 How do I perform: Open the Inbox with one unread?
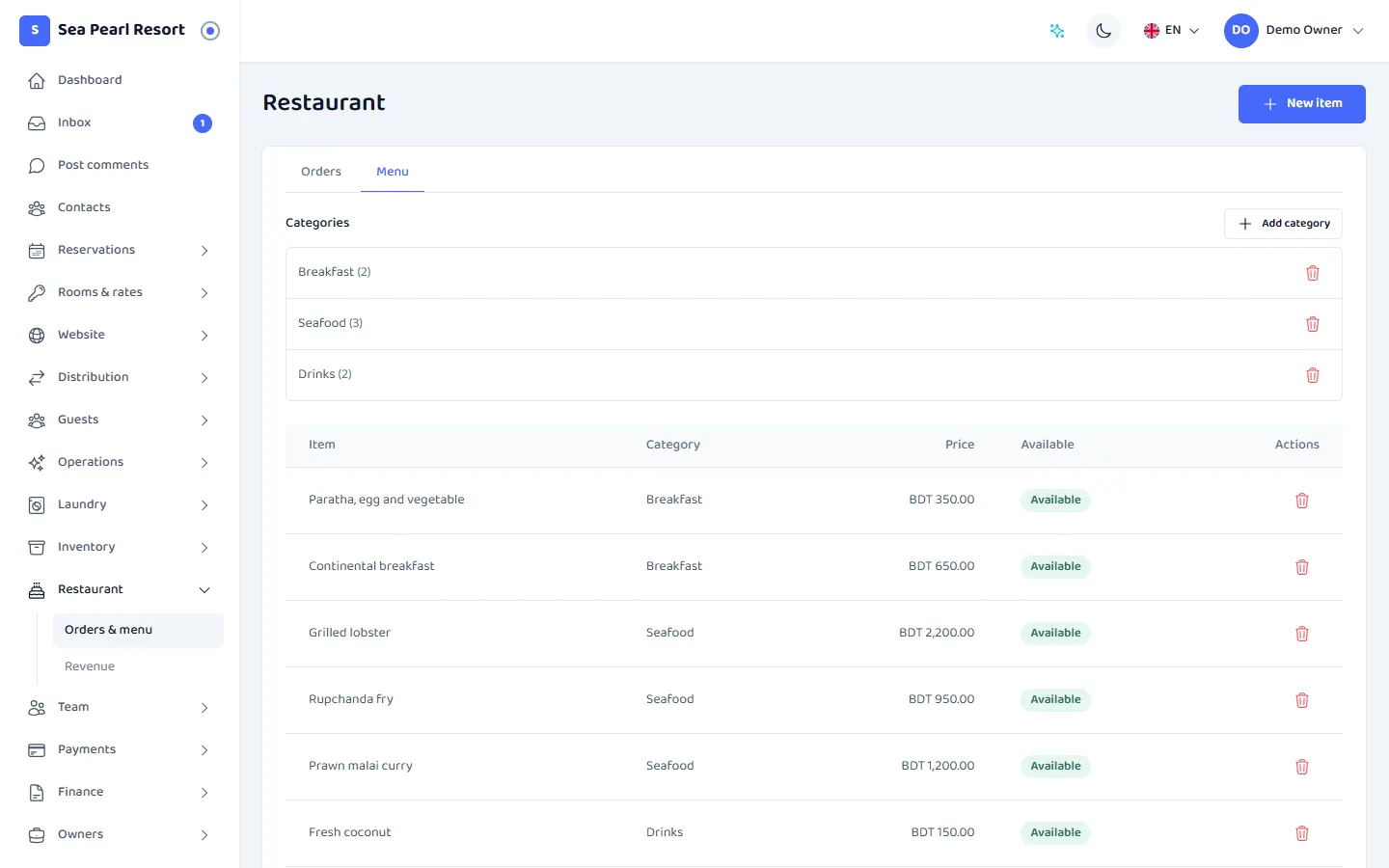(120, 122)
